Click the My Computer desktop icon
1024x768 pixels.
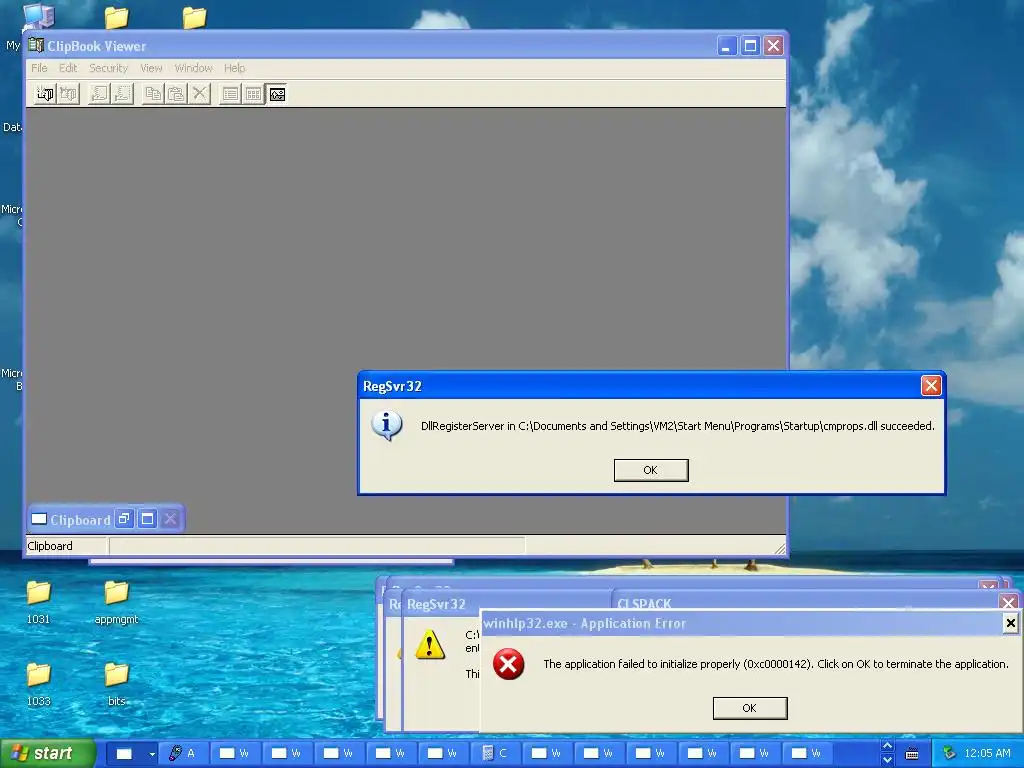pos(38,16)
